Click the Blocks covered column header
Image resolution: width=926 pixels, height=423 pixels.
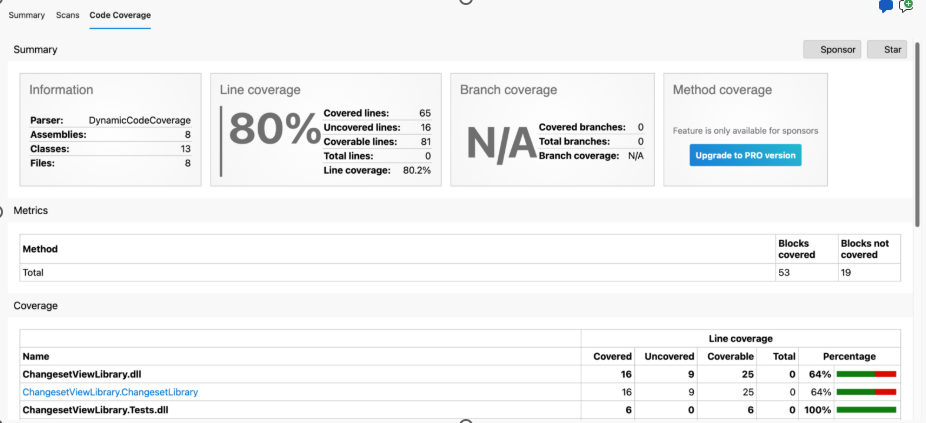pyautogui.click(x=796, y=249)
